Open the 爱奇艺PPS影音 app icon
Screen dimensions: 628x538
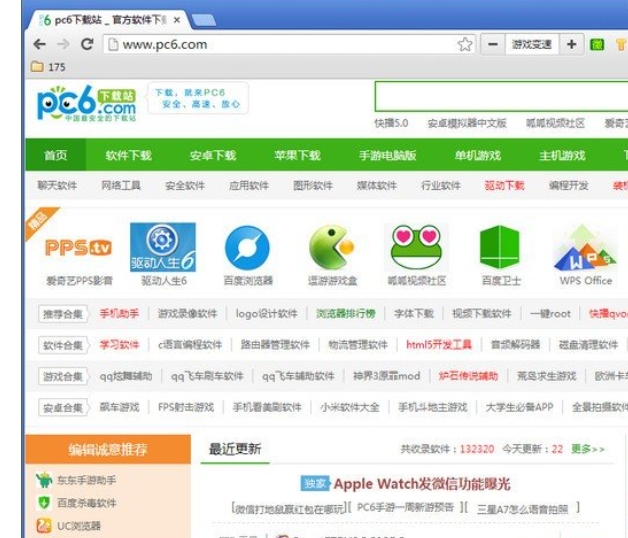[x=78, y=248]
